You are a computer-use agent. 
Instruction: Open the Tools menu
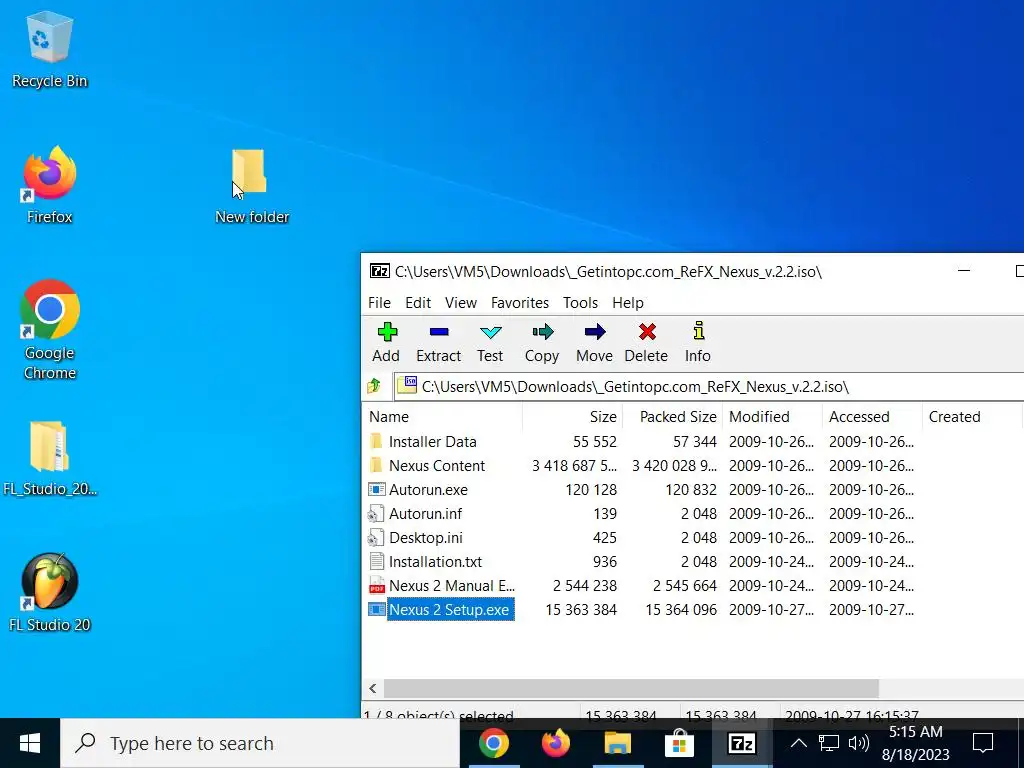[581, 302]
